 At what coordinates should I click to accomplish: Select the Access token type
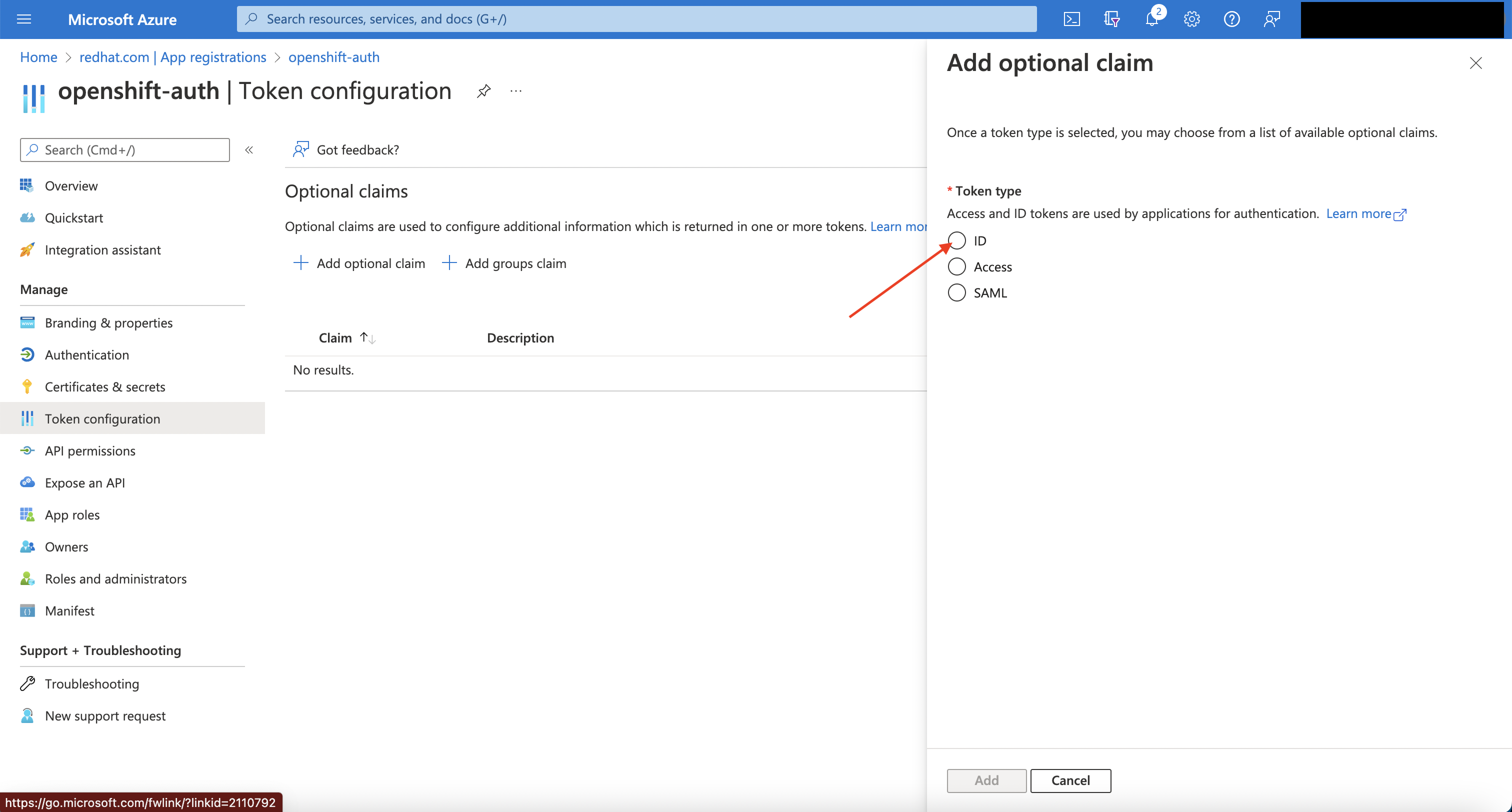pyautogui.click(x=956, y=266)
